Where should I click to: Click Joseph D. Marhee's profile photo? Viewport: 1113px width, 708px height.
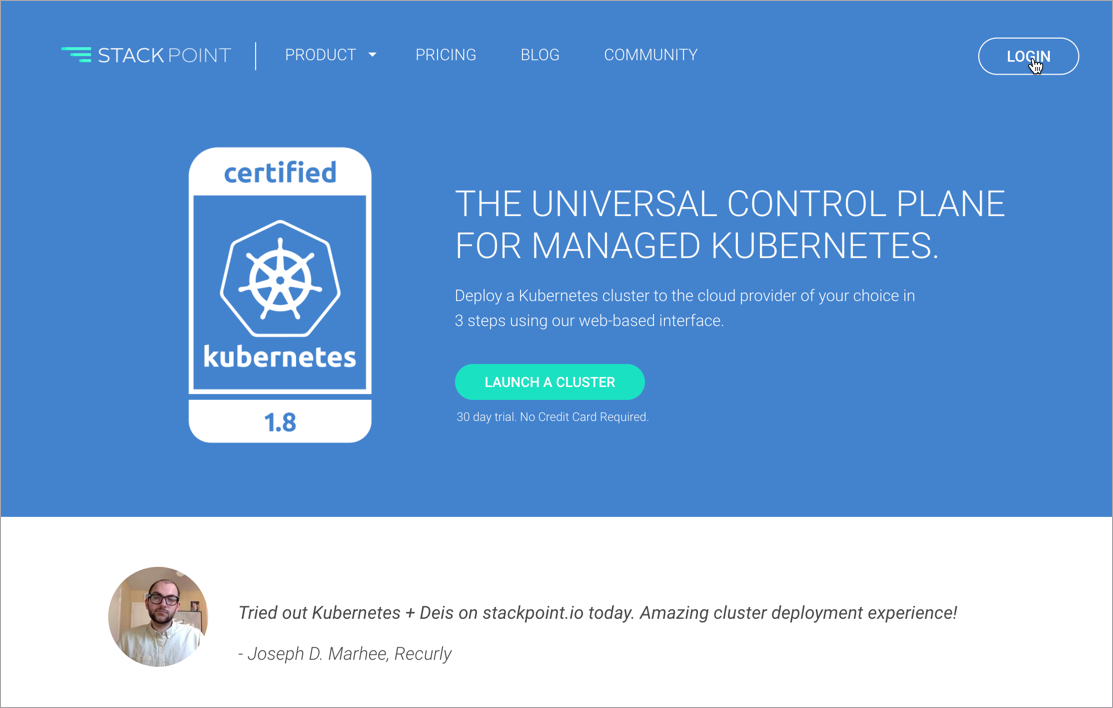pos(158,616)
